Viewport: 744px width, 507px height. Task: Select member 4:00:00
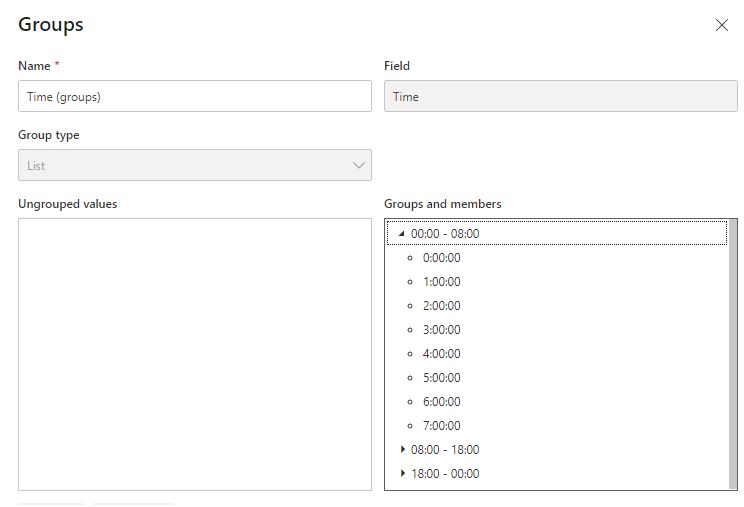click(441, 354)
